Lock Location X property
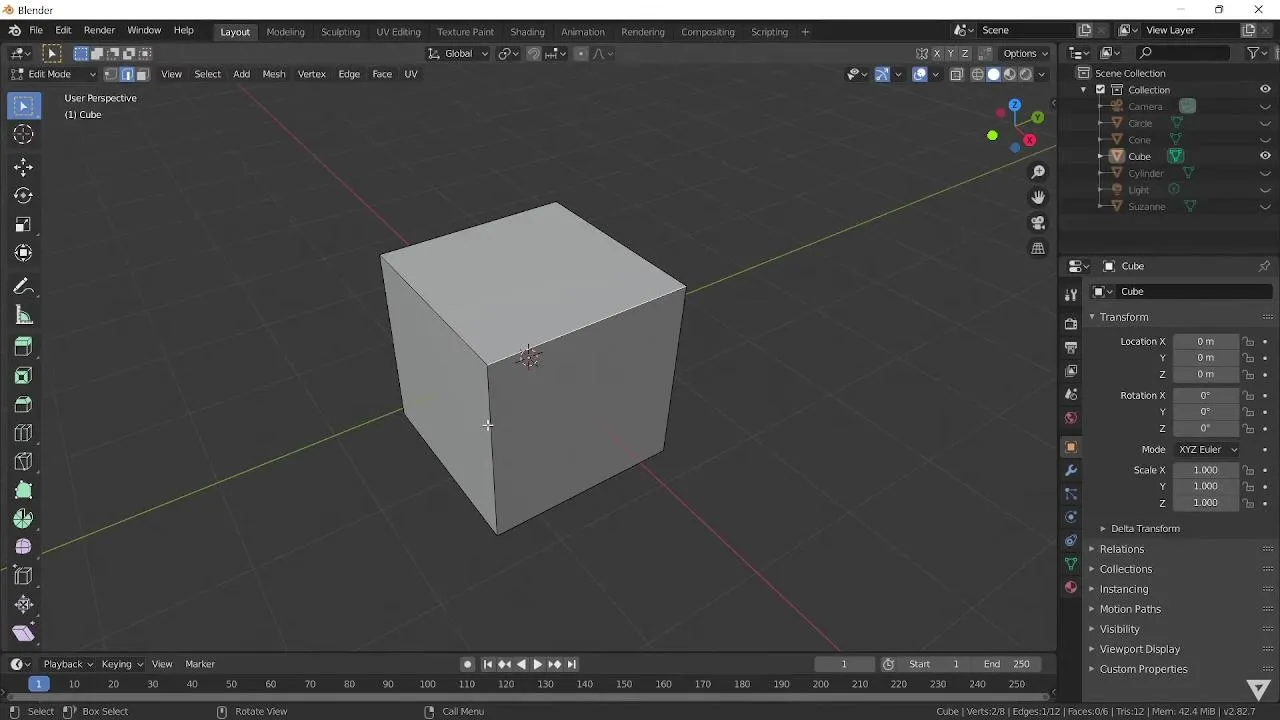Image resolution: width=1280 pixels, height=720 pixels. [x=1248, y=342]
